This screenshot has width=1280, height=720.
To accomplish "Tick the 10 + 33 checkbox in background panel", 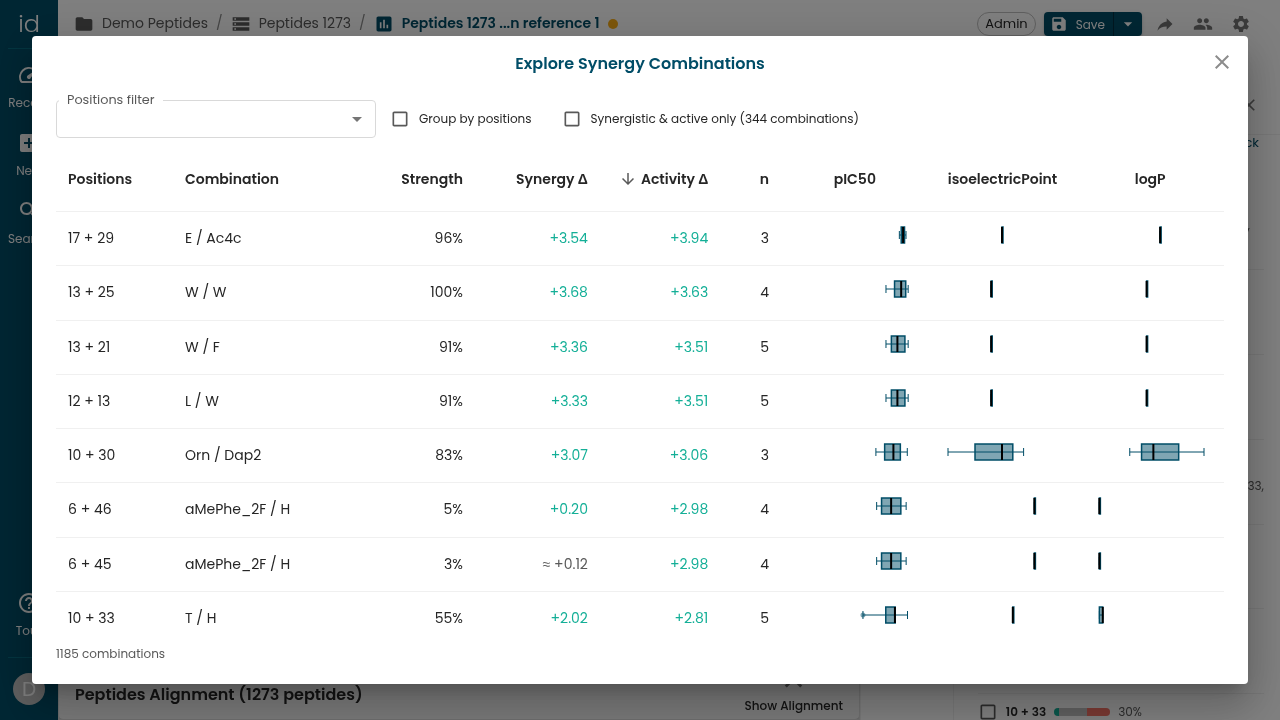I will (x=988, y=712).
